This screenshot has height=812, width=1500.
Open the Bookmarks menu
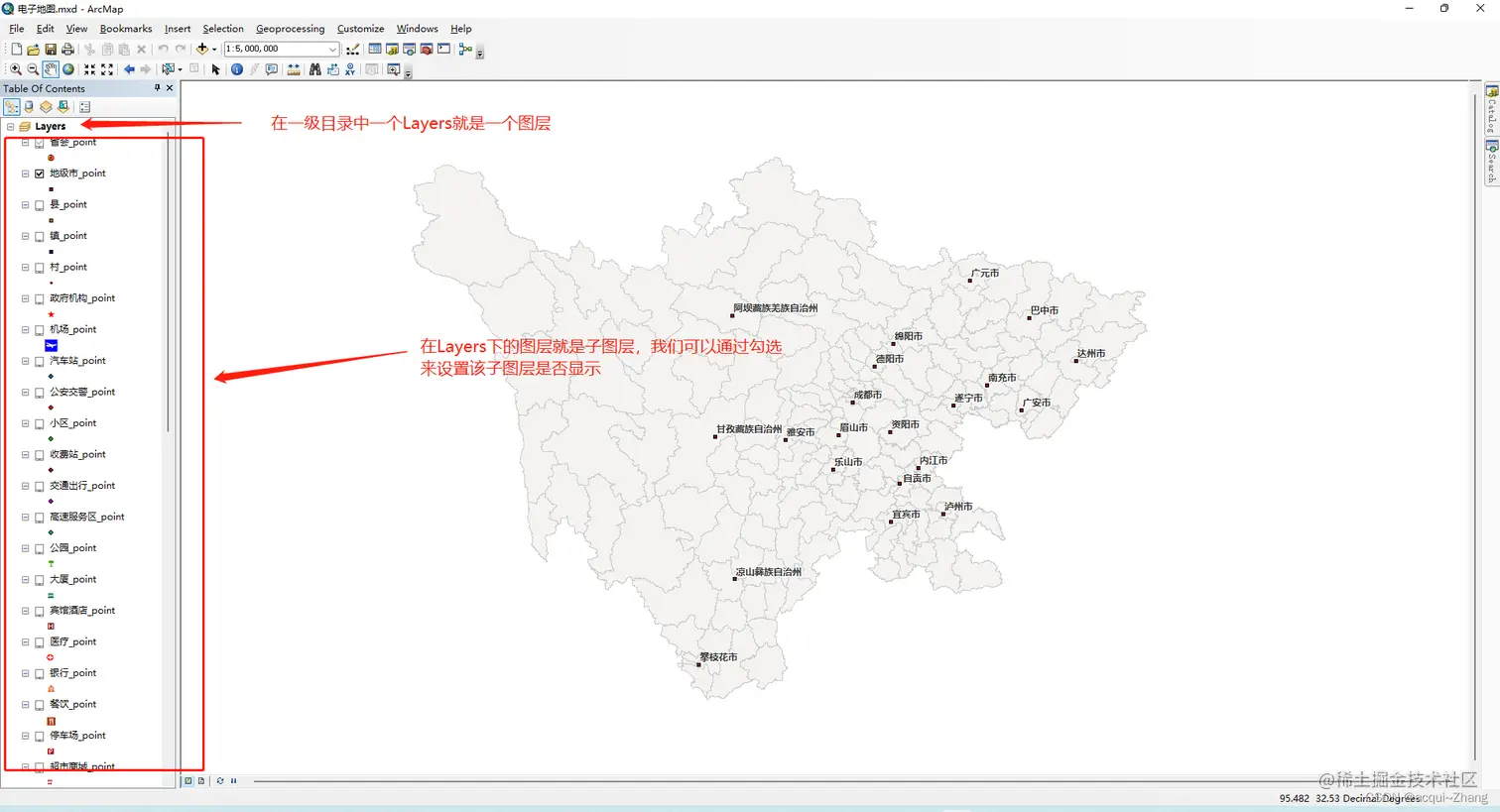pos(126,29)
